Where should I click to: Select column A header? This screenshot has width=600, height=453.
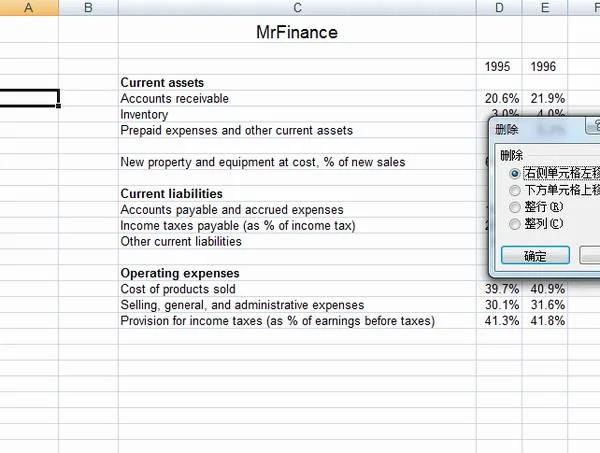tap(28, 8)
